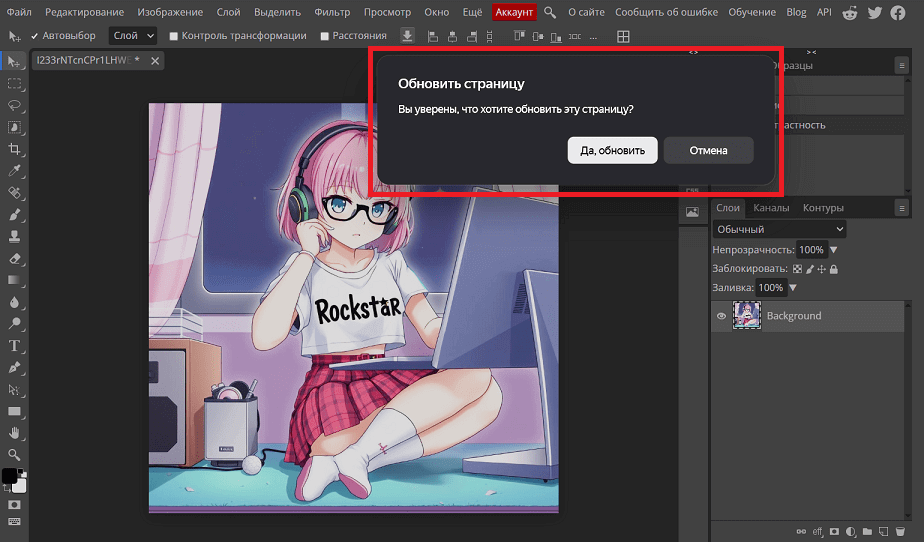Enable Контроль трансформации checkbox

[x=175, y=36]
